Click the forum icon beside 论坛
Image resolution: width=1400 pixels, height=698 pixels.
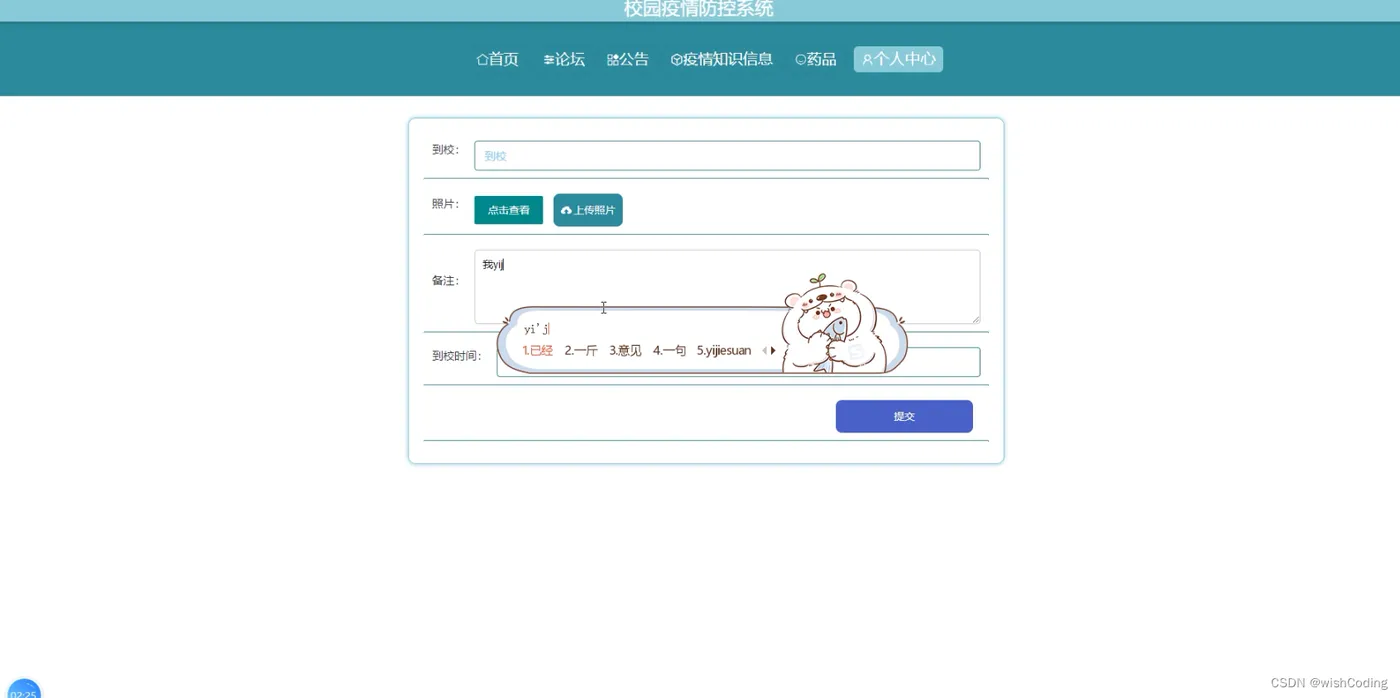(x=548, y=60)
